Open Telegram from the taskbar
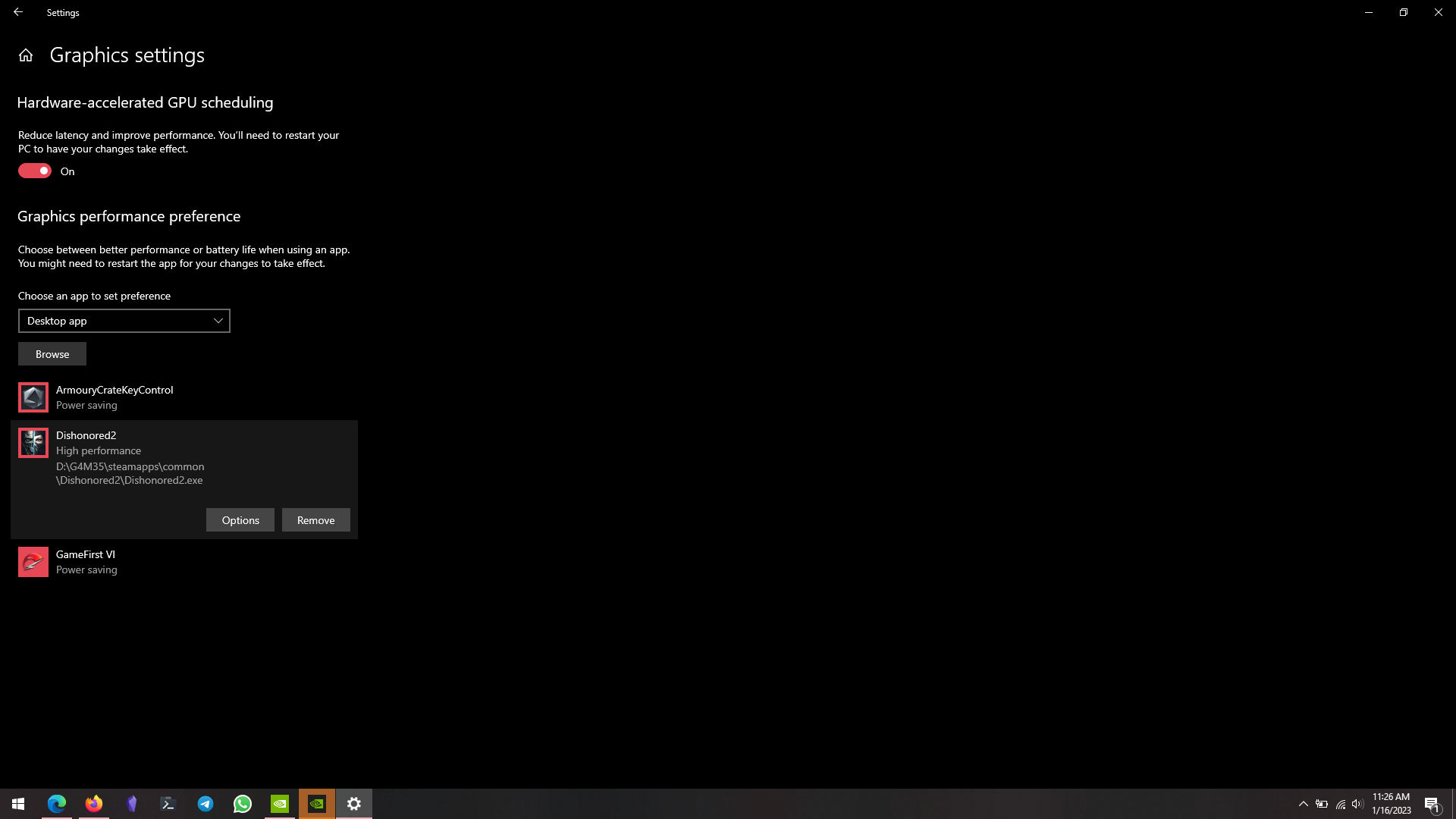 coord(206,804)
